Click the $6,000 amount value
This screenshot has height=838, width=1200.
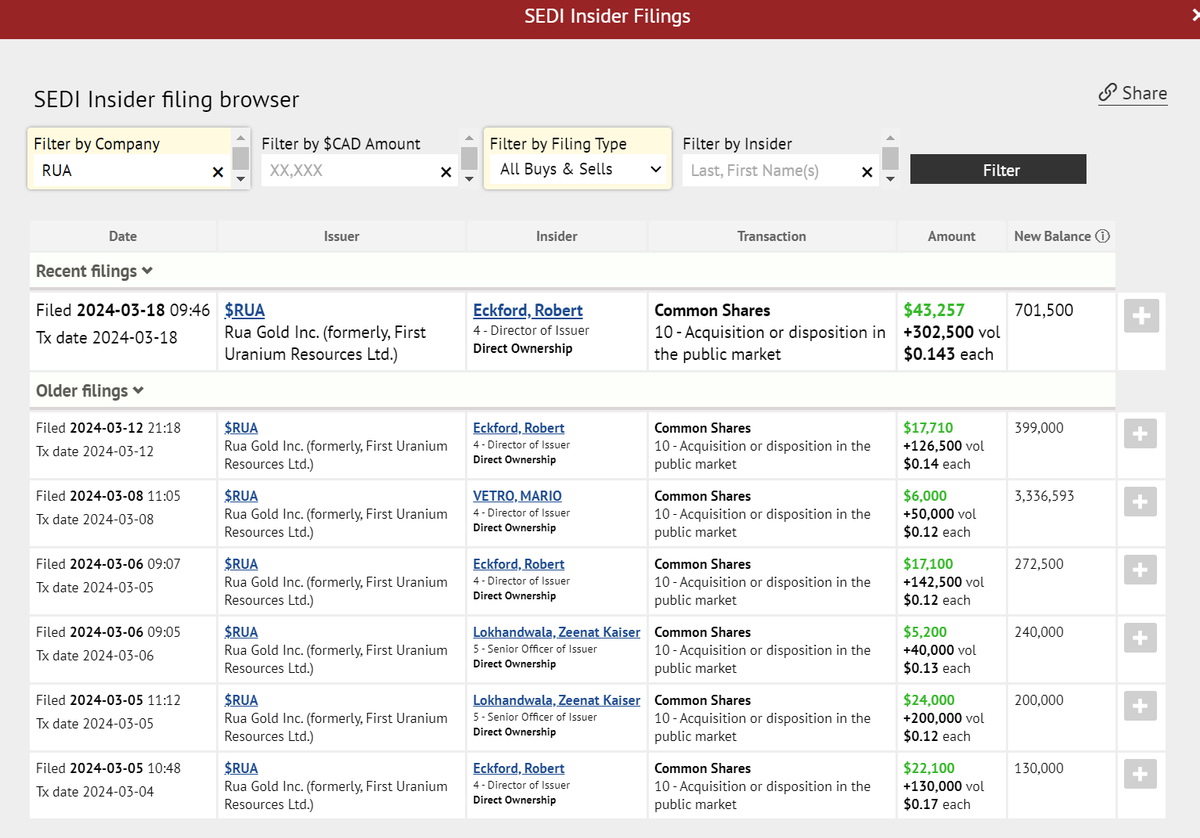click(x=925, y=496)
